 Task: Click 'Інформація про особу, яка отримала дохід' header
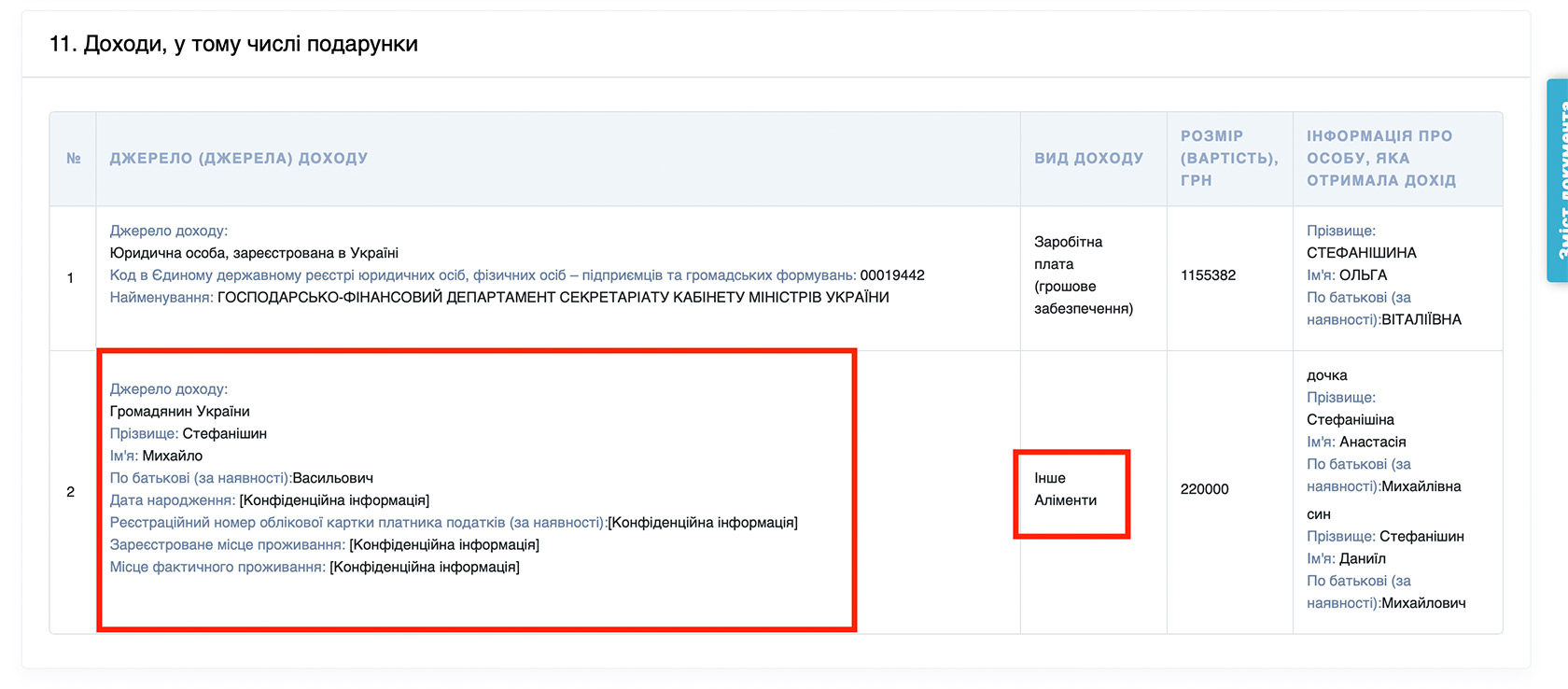point(1380,159)
